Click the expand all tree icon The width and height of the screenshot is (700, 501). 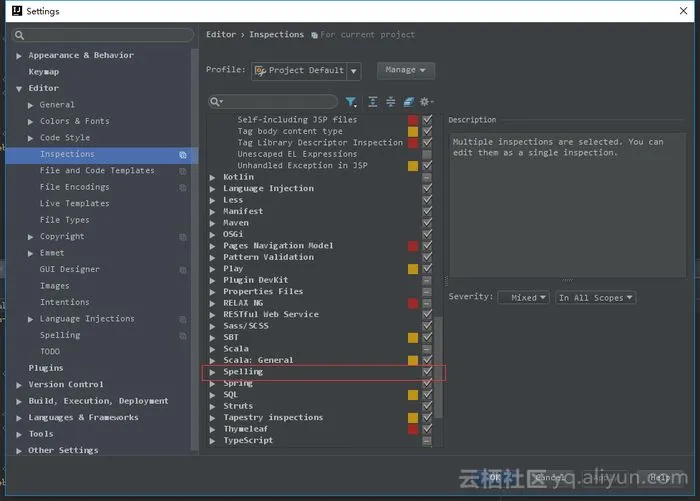pyautogui.click(x=373, y=102)
